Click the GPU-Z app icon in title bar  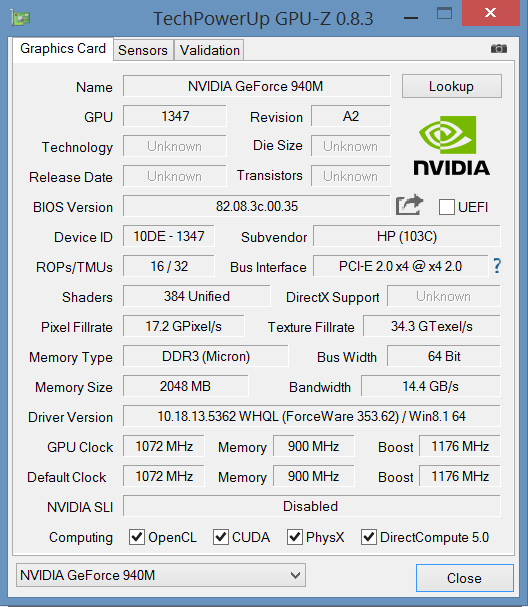(21, 18)
